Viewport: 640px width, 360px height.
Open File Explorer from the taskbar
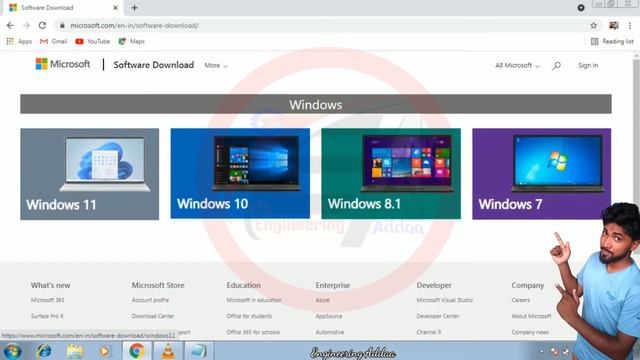coord(75,351)
